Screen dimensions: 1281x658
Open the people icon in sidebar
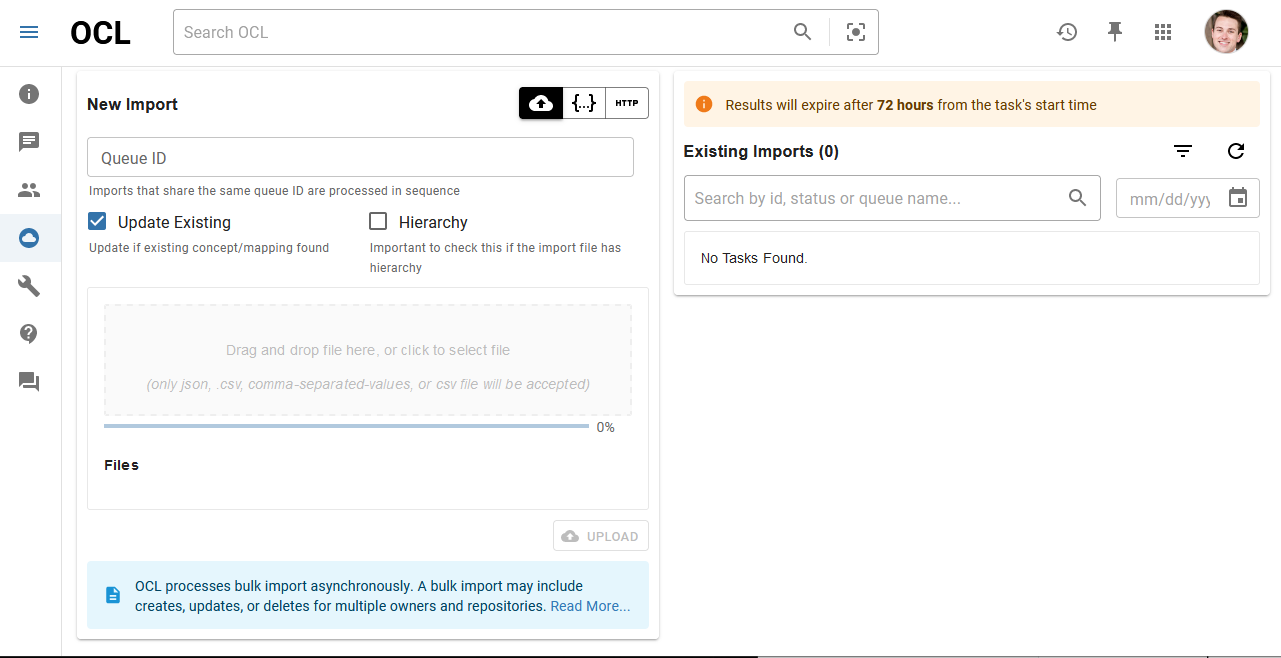[29, 190]
